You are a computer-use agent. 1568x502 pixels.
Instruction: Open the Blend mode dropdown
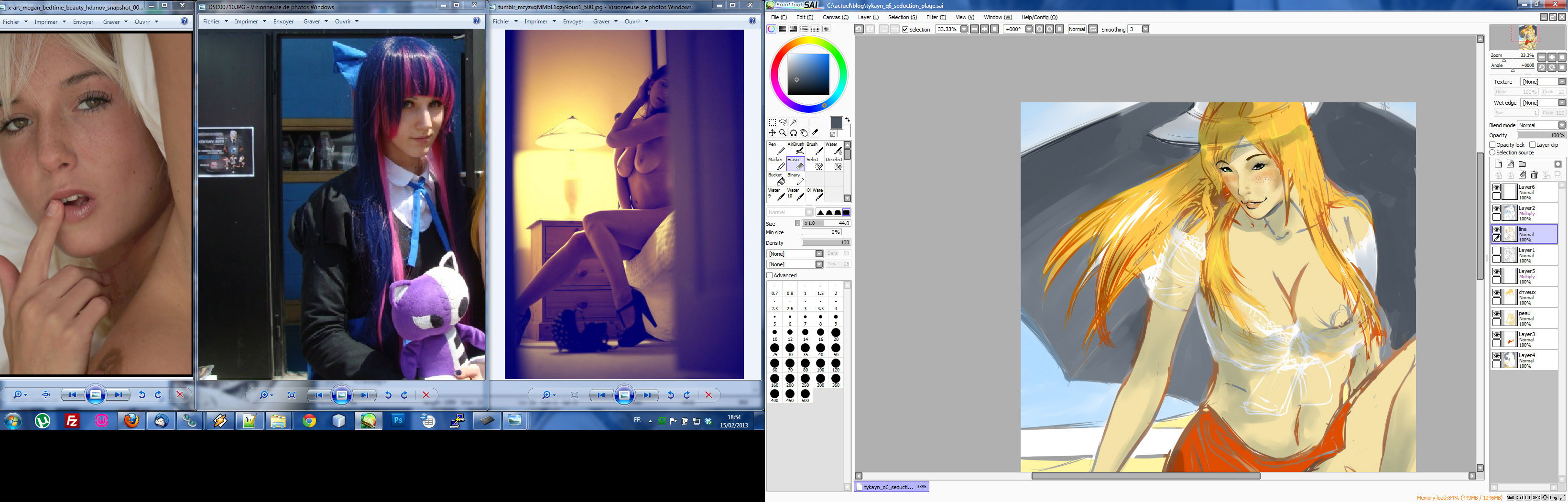pyautogui.click(x=1562, y=125)
